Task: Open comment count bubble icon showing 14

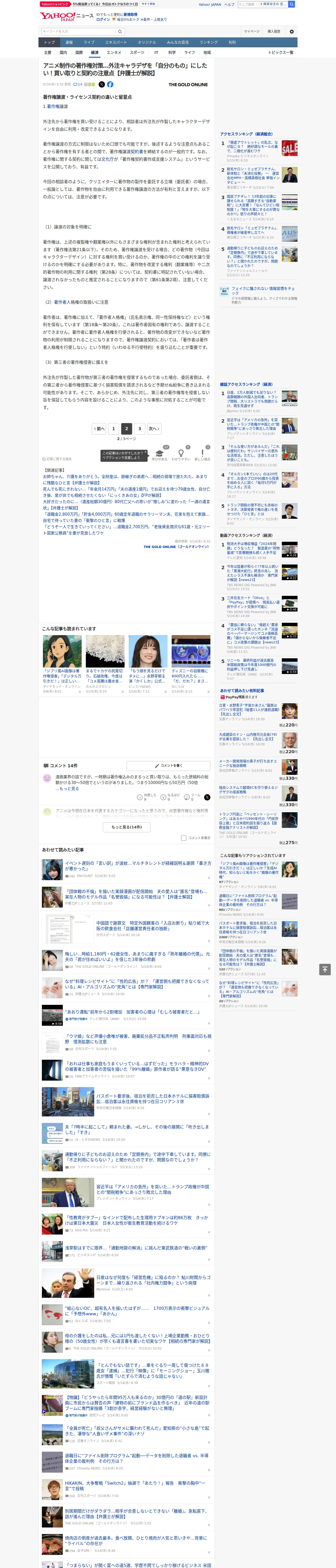Action: pos(77,85)
